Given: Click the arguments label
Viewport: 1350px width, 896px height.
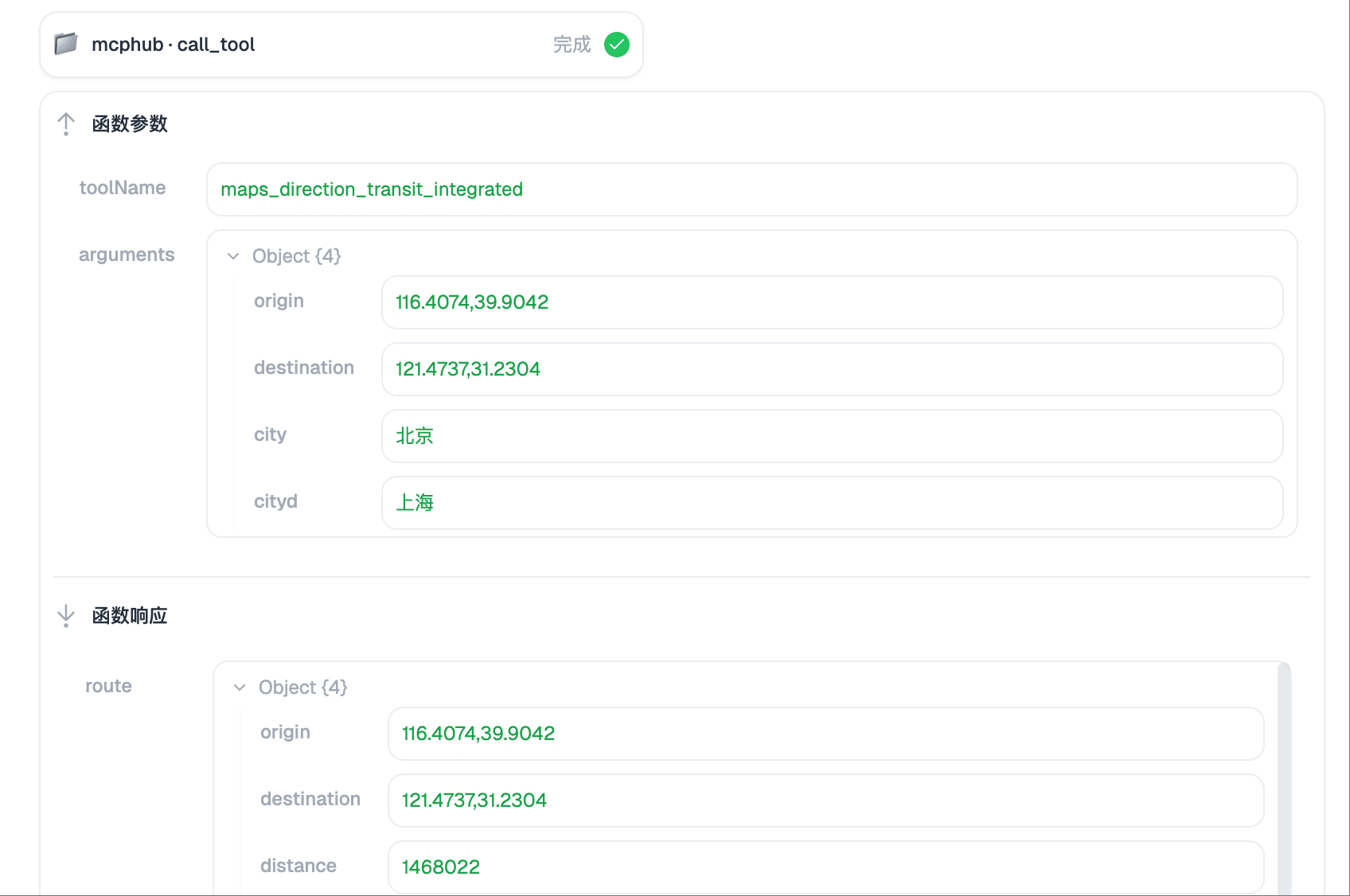Looking at the screenshot, I should point(127,255).
